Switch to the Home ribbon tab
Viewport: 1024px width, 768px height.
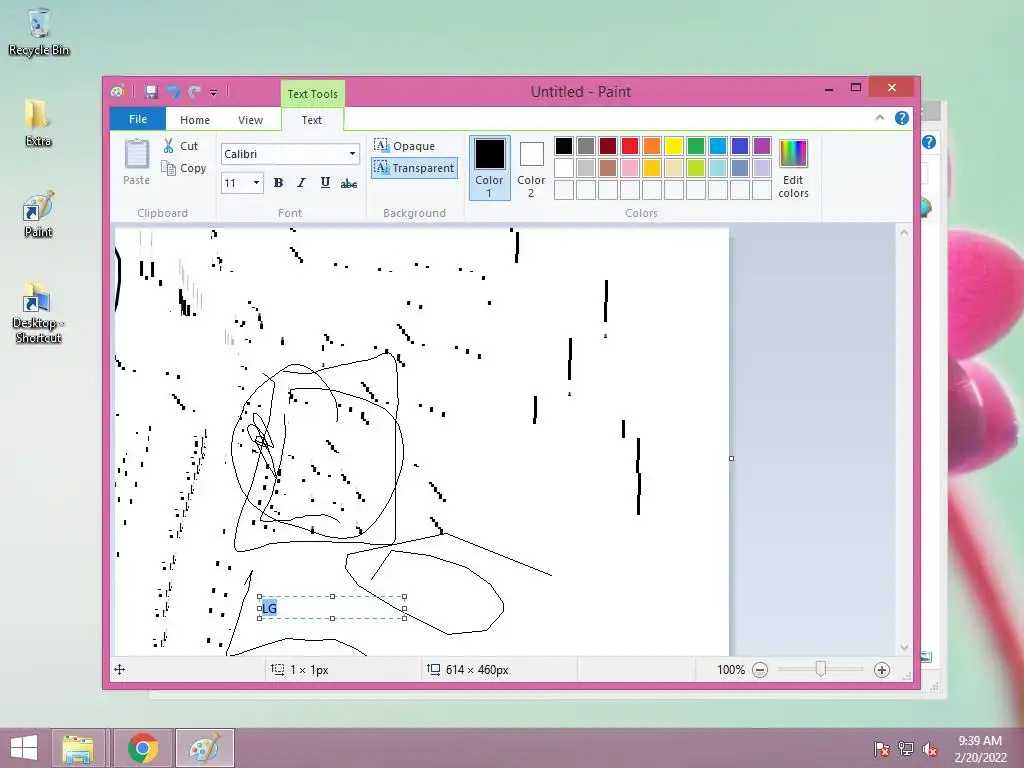coord(195,120)
